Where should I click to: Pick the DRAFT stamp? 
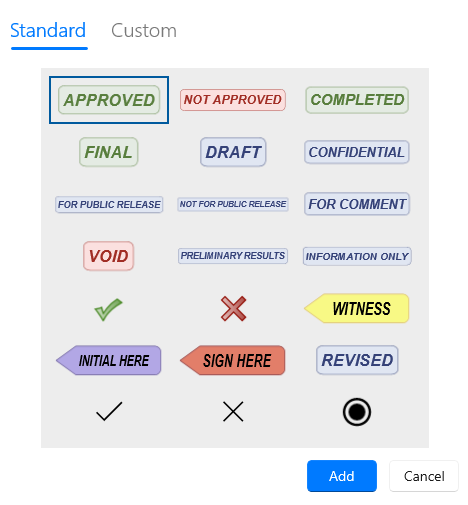click(233, 152)
